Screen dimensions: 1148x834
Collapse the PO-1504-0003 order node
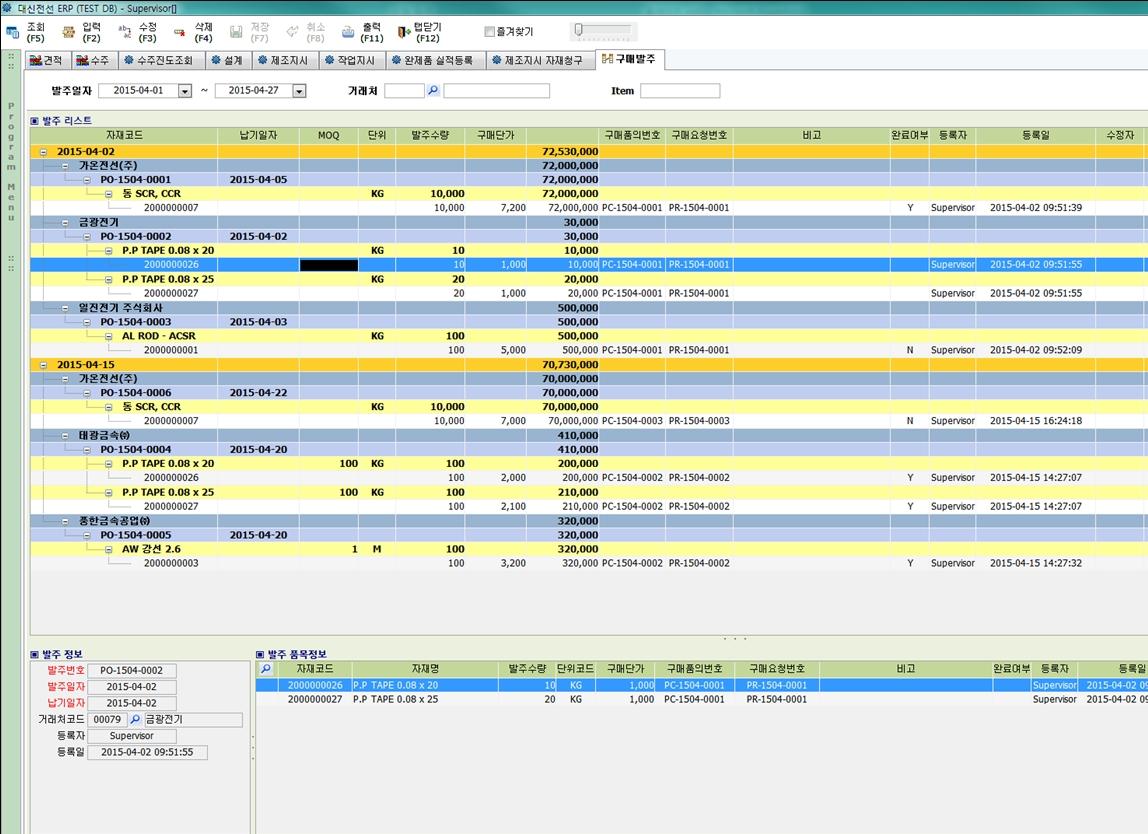[x=87, y=322]
